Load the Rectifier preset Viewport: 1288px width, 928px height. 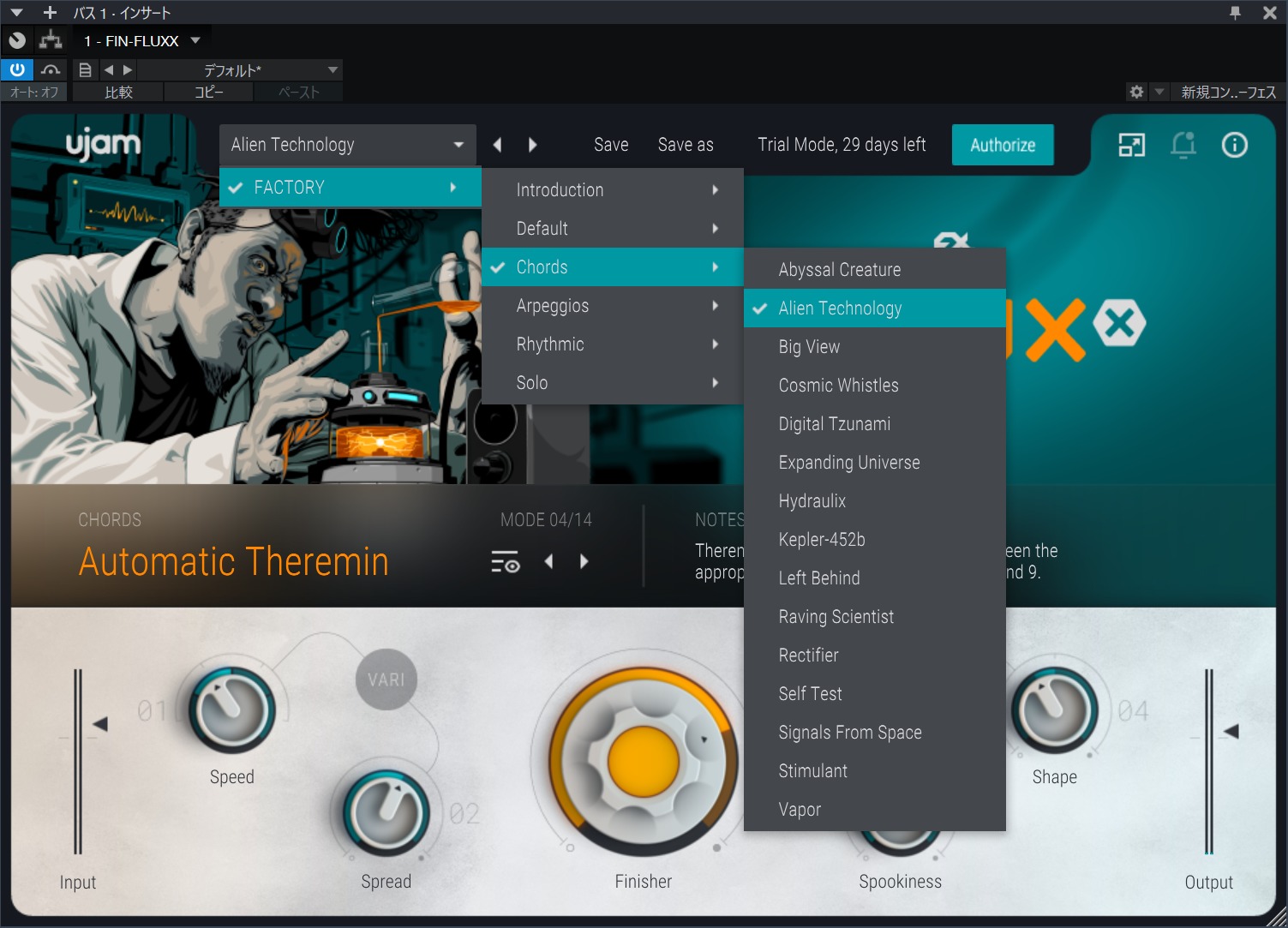[x=875, y=656]
